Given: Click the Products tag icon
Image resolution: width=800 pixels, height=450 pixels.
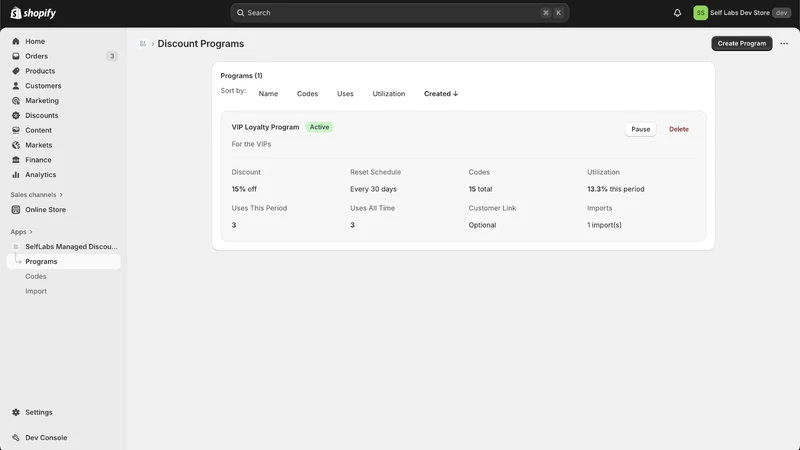Looking at the screenshot, I should coord(16,71).
